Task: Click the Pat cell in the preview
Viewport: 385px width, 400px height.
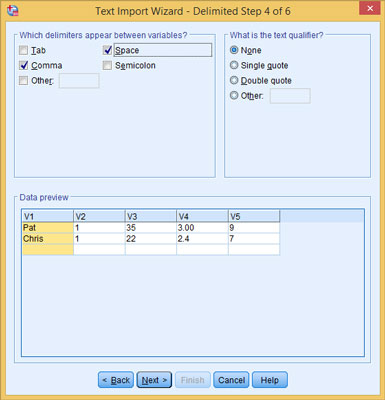Action: [47, 228]
